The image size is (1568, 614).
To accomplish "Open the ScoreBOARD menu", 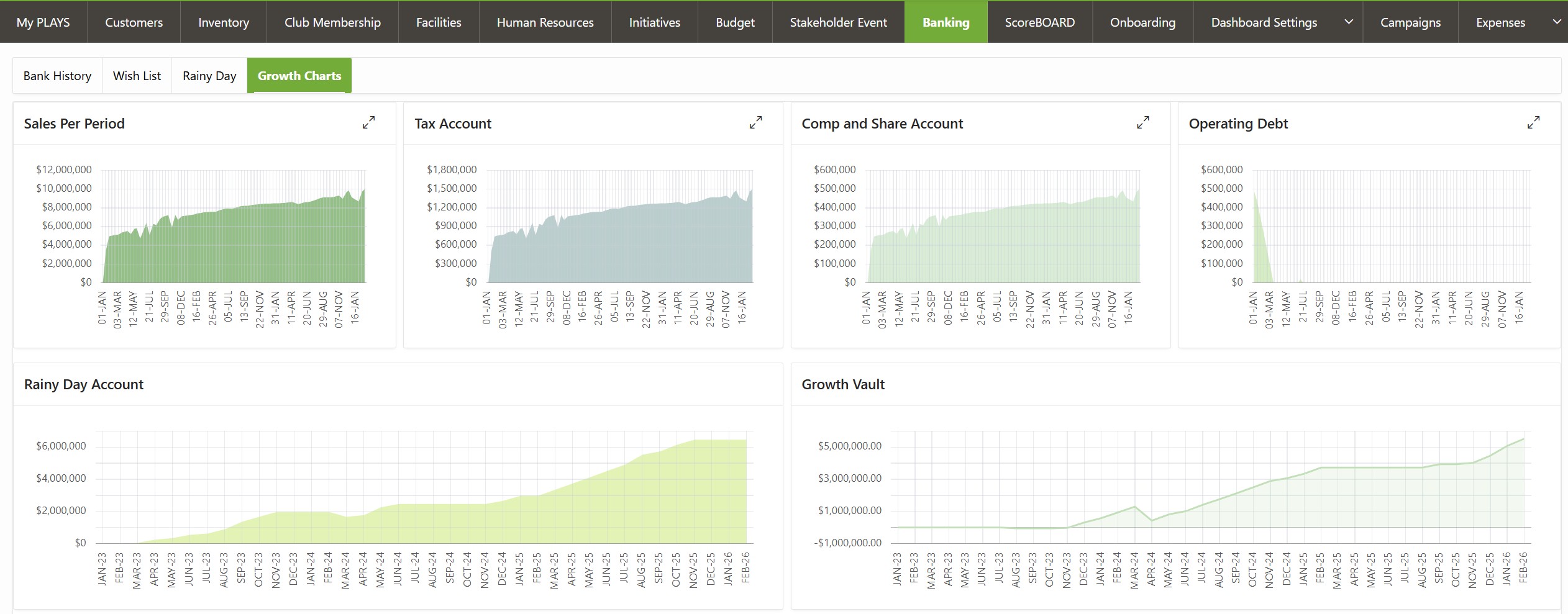I will (x=1039, y=22).
